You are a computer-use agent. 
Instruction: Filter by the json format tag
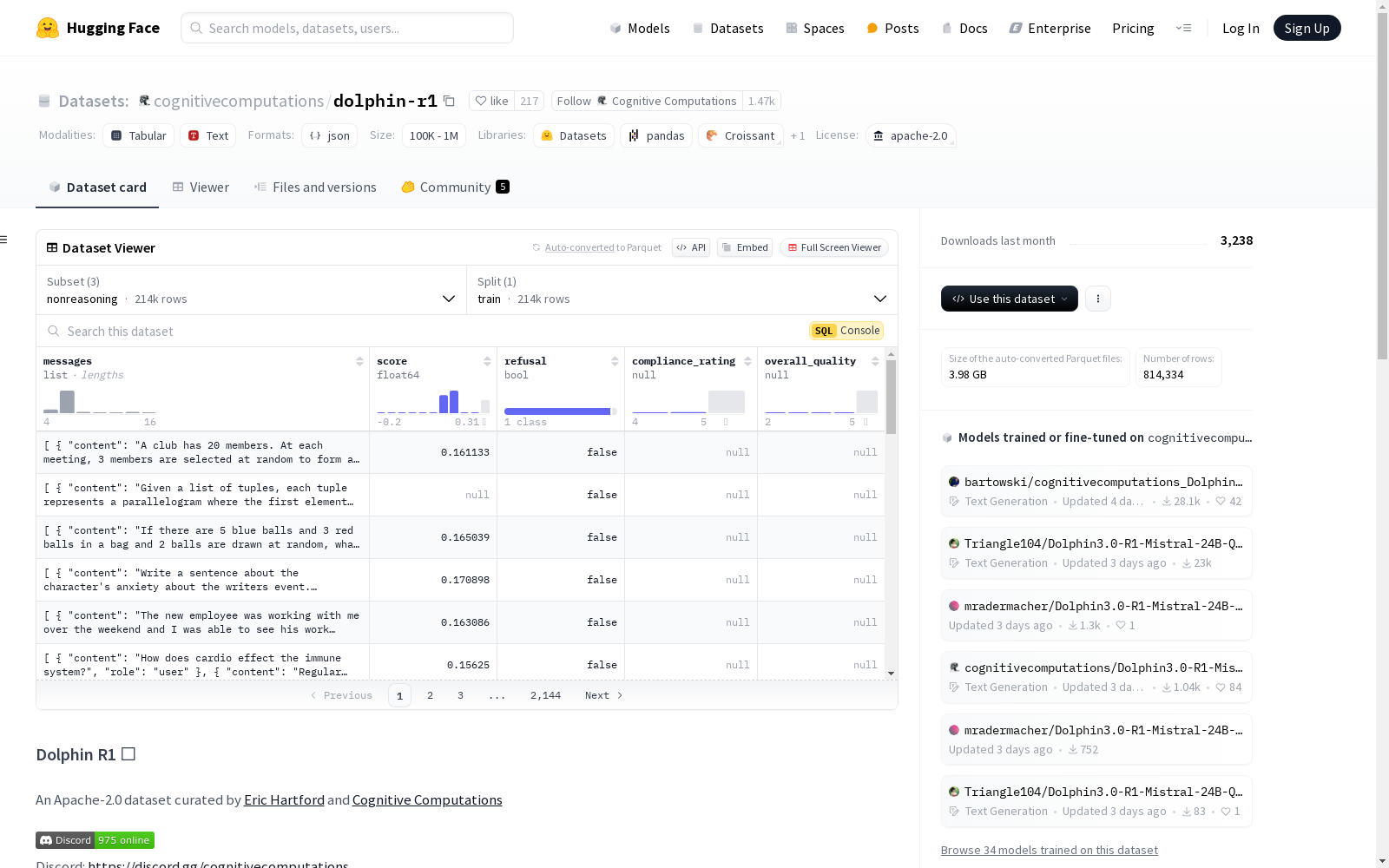(330, 135)
